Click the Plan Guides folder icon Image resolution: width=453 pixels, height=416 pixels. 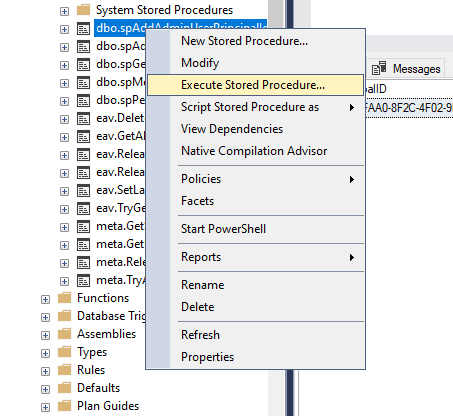coord(64,406)
